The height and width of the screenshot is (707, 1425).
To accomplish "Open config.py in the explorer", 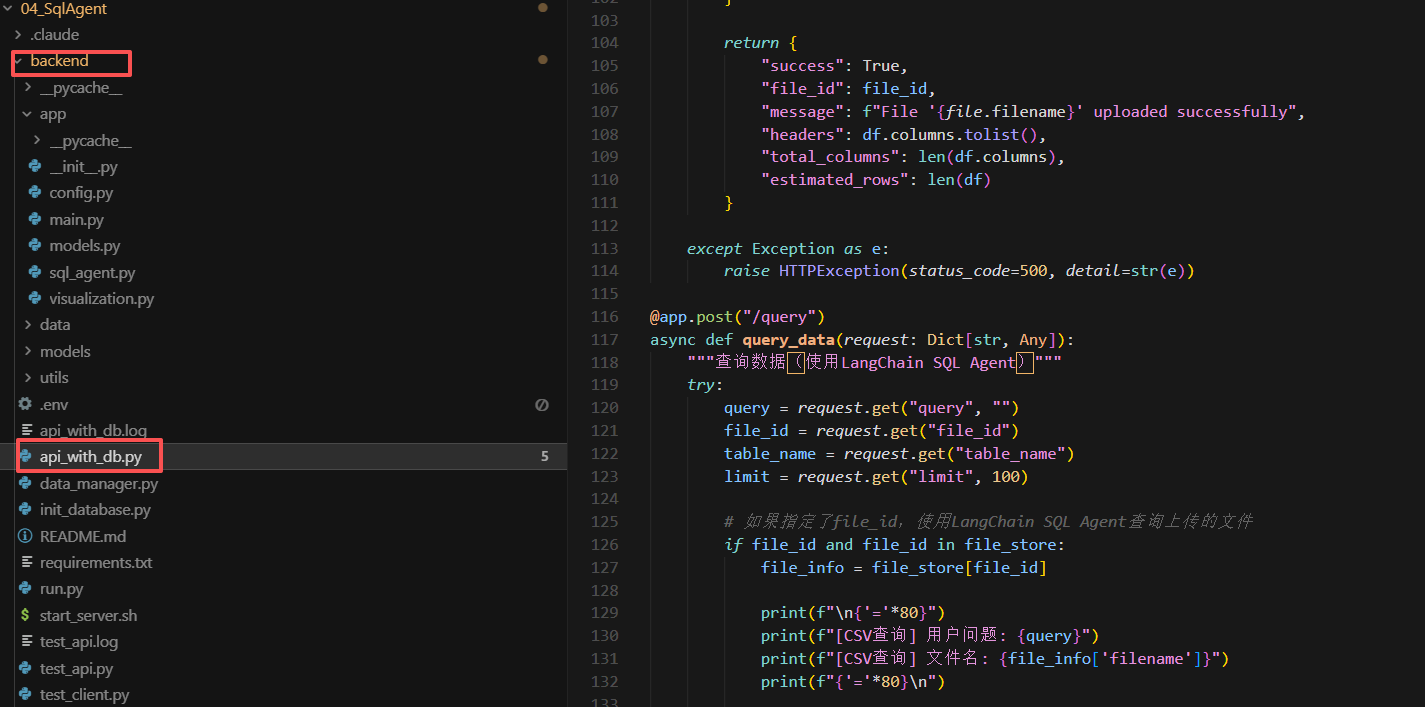I will click(81, 193).
